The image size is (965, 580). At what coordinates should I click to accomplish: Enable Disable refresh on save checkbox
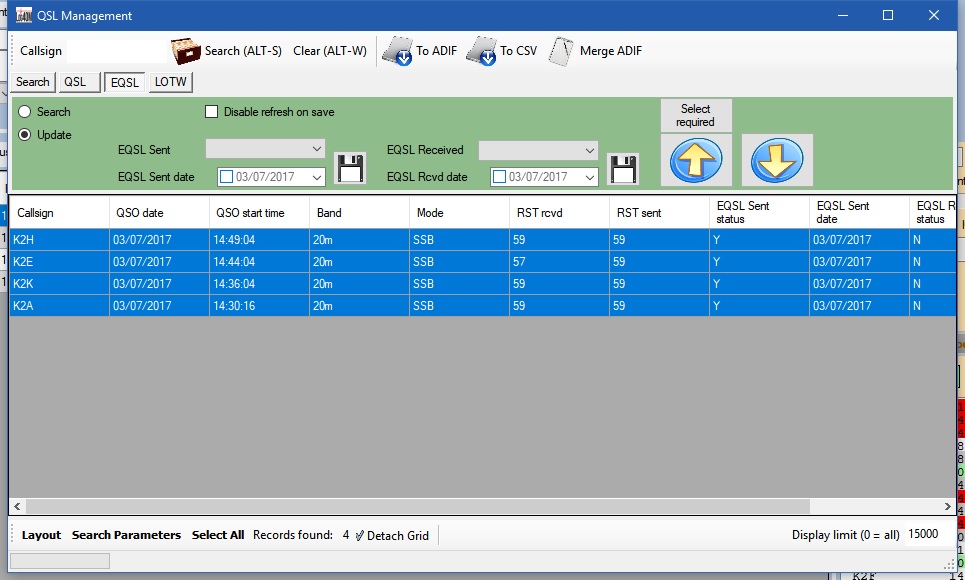(x=212, y=111)
